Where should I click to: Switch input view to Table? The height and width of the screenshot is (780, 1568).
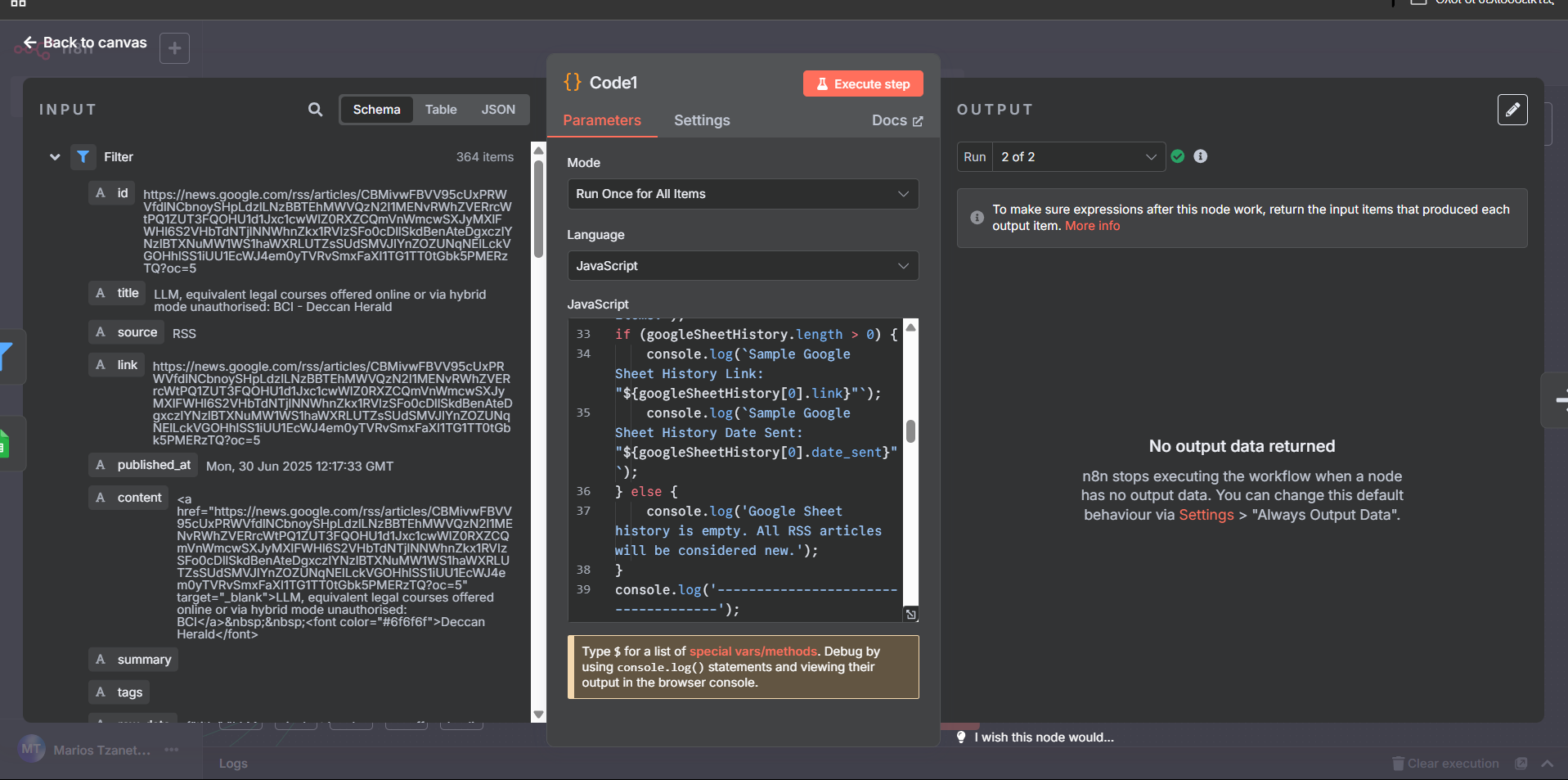(x=441, y=110)
